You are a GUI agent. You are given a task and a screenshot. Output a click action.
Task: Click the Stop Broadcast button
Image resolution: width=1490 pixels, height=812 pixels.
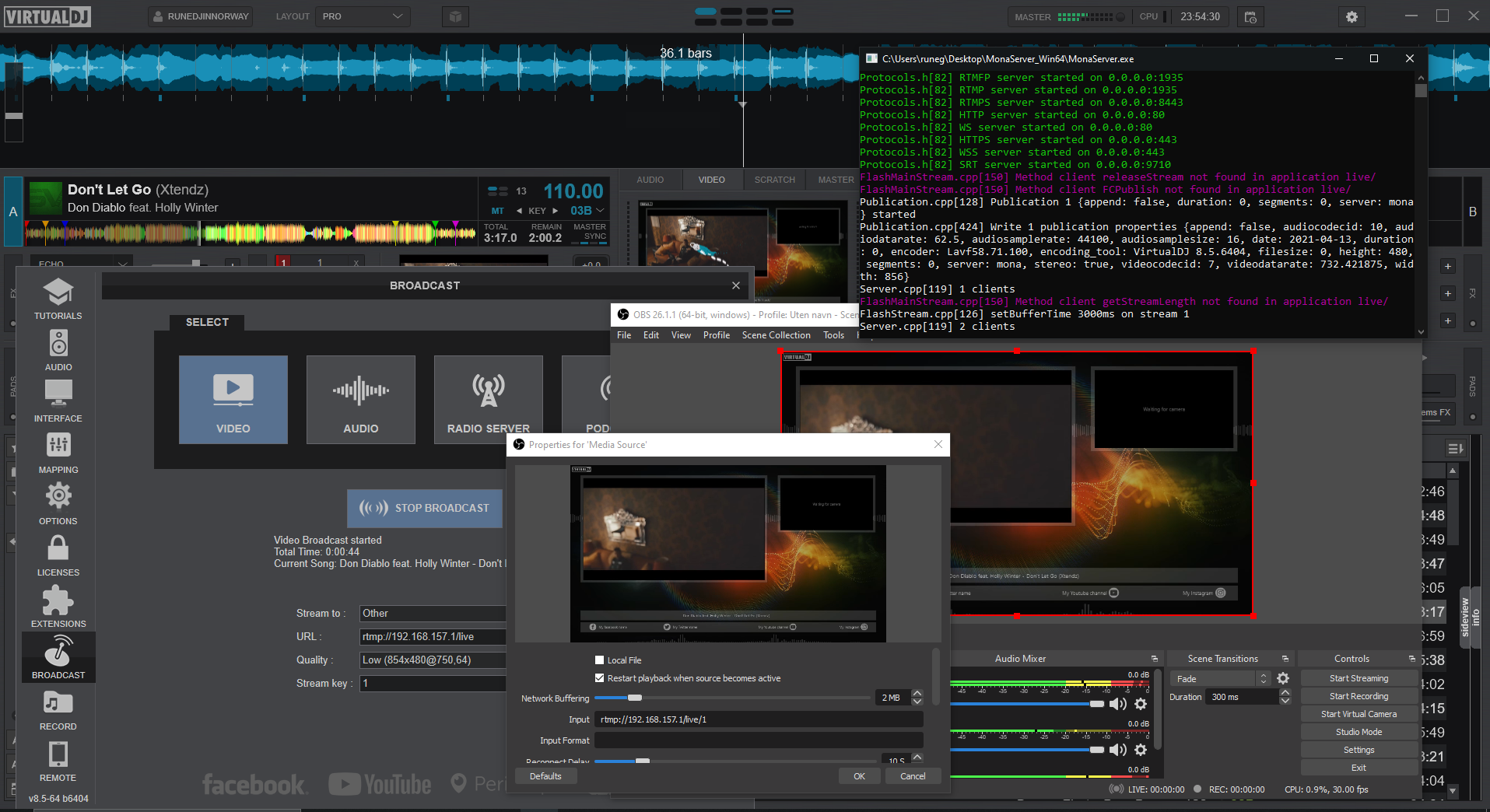click(x=425, y=508)
